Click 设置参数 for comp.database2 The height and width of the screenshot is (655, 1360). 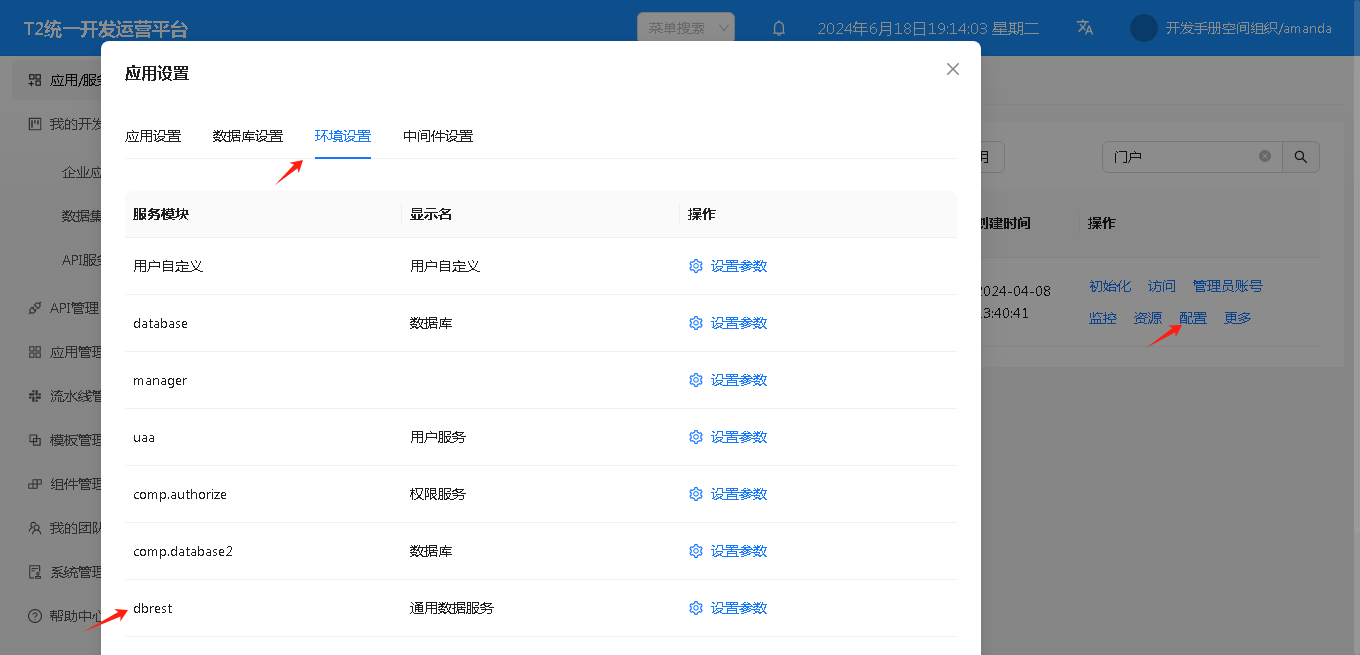(x=739, y=551)
